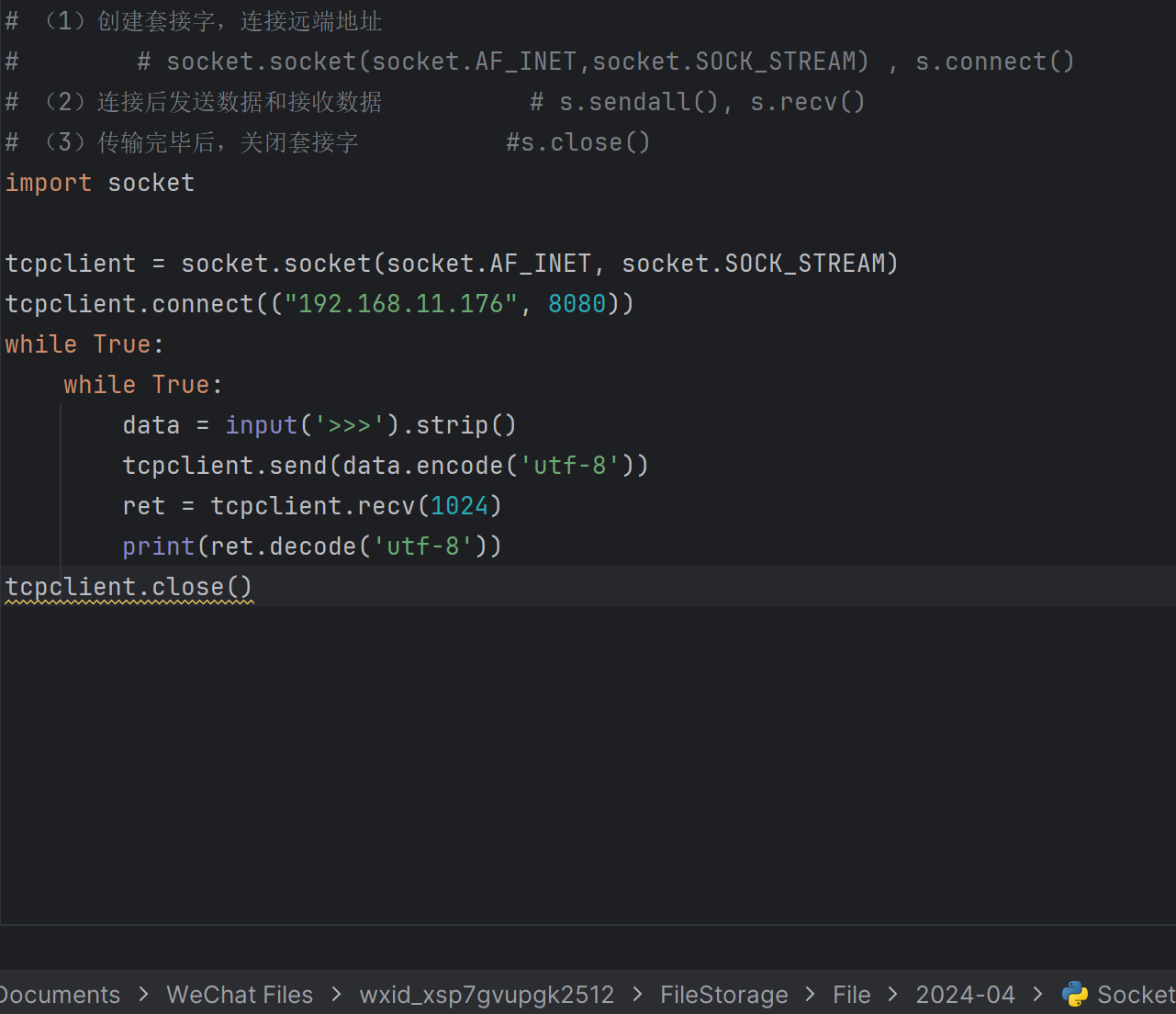Click the Python file icon in breadcrumbs
Screen dimensions: 1176x1014
point(1074,994)
